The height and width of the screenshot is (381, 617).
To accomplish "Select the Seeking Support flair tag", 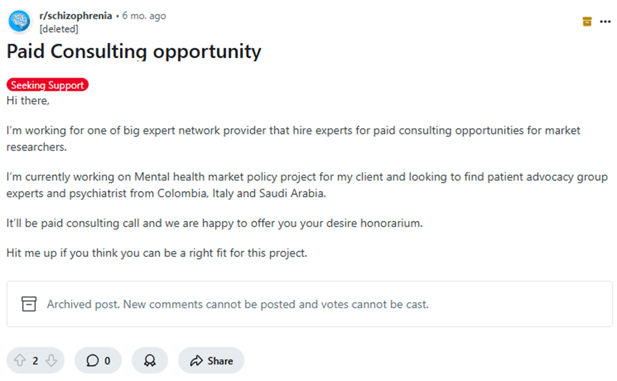I will tap(47, 85).
